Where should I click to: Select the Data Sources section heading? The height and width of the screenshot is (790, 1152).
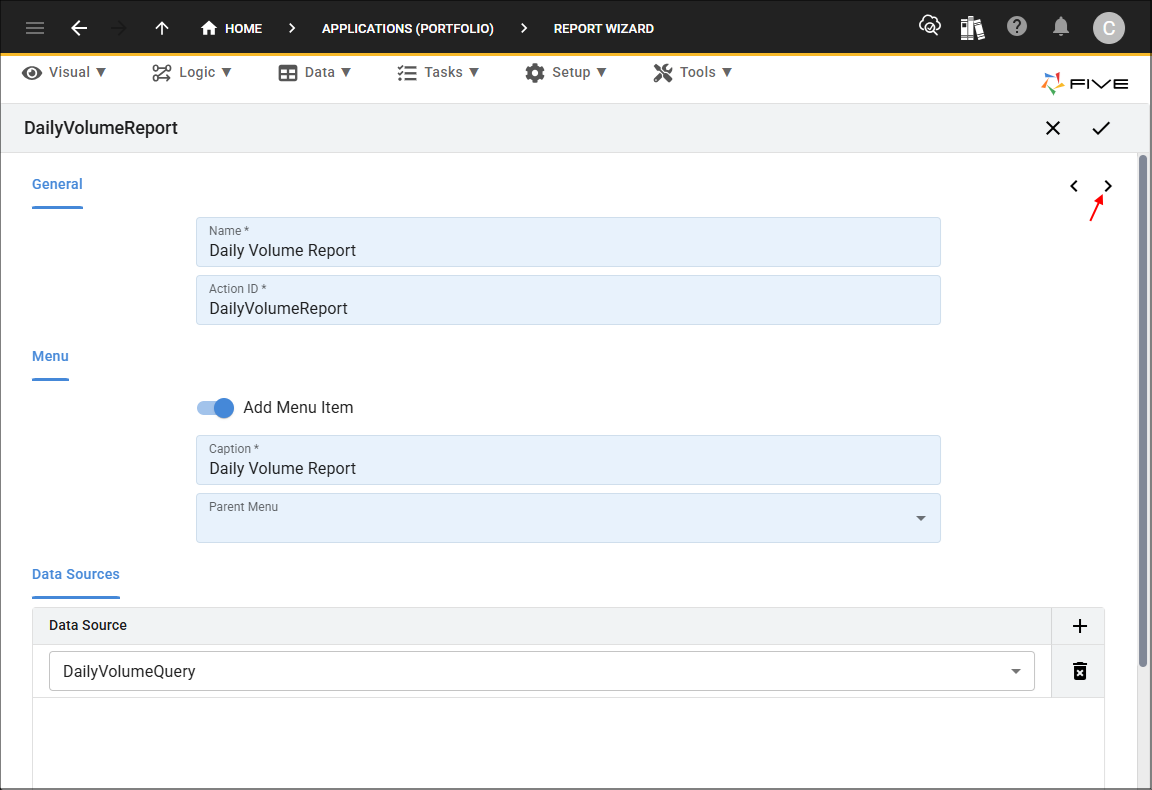point(76,575)
